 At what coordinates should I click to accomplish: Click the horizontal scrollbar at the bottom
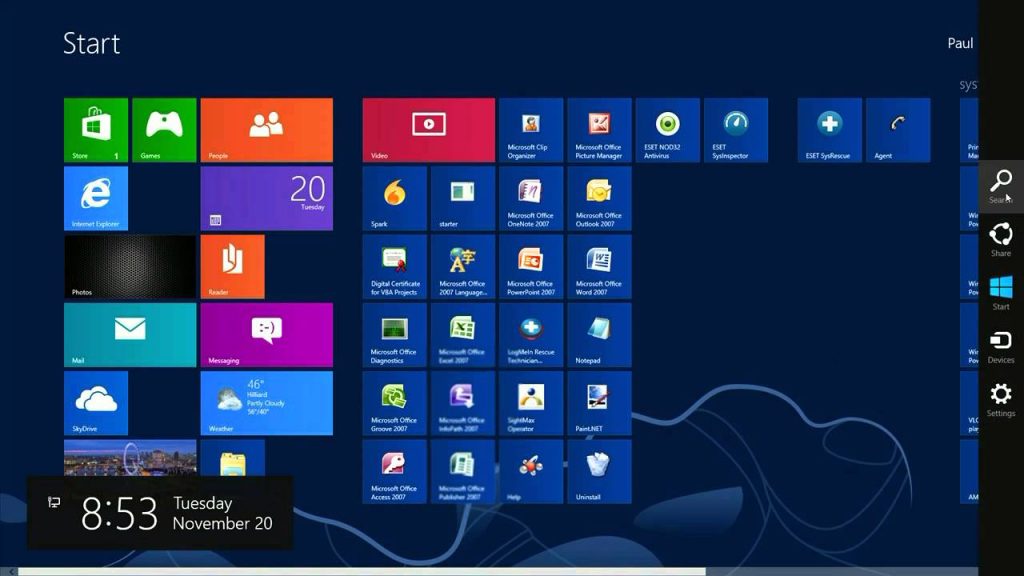[x=362, y=571]
